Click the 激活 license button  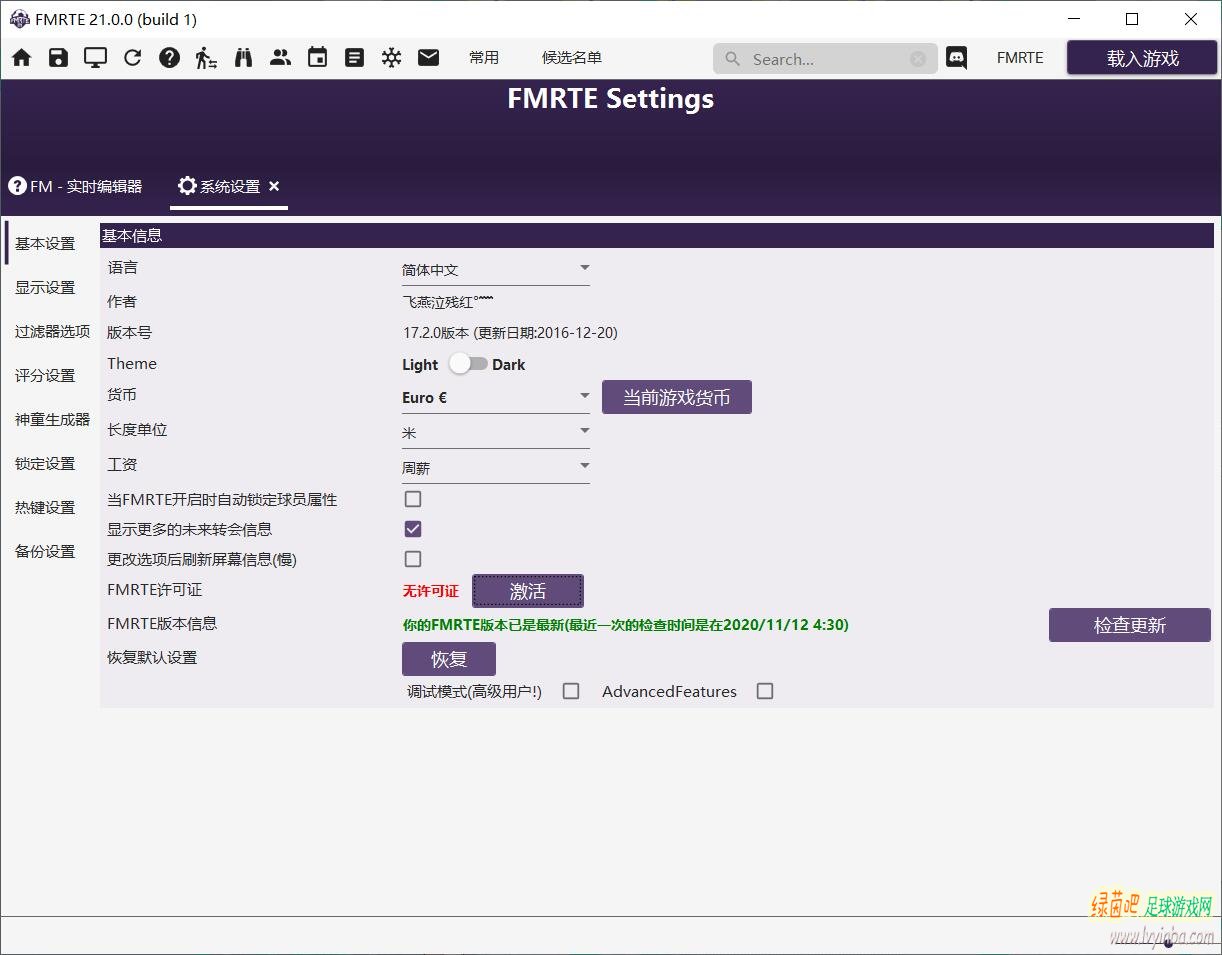(x=528, y=591)
